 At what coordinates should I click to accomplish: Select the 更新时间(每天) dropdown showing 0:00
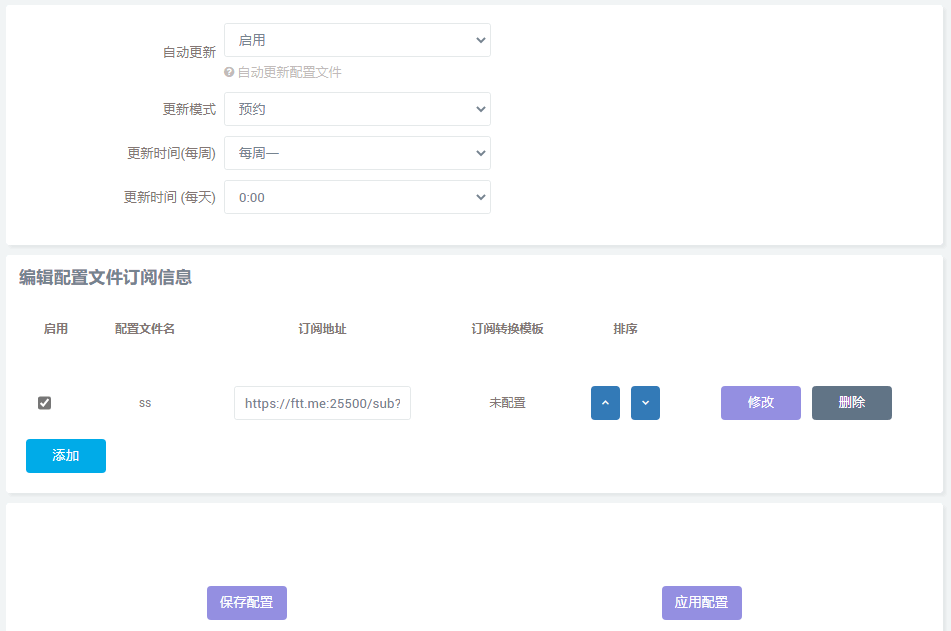click(357, 197)
